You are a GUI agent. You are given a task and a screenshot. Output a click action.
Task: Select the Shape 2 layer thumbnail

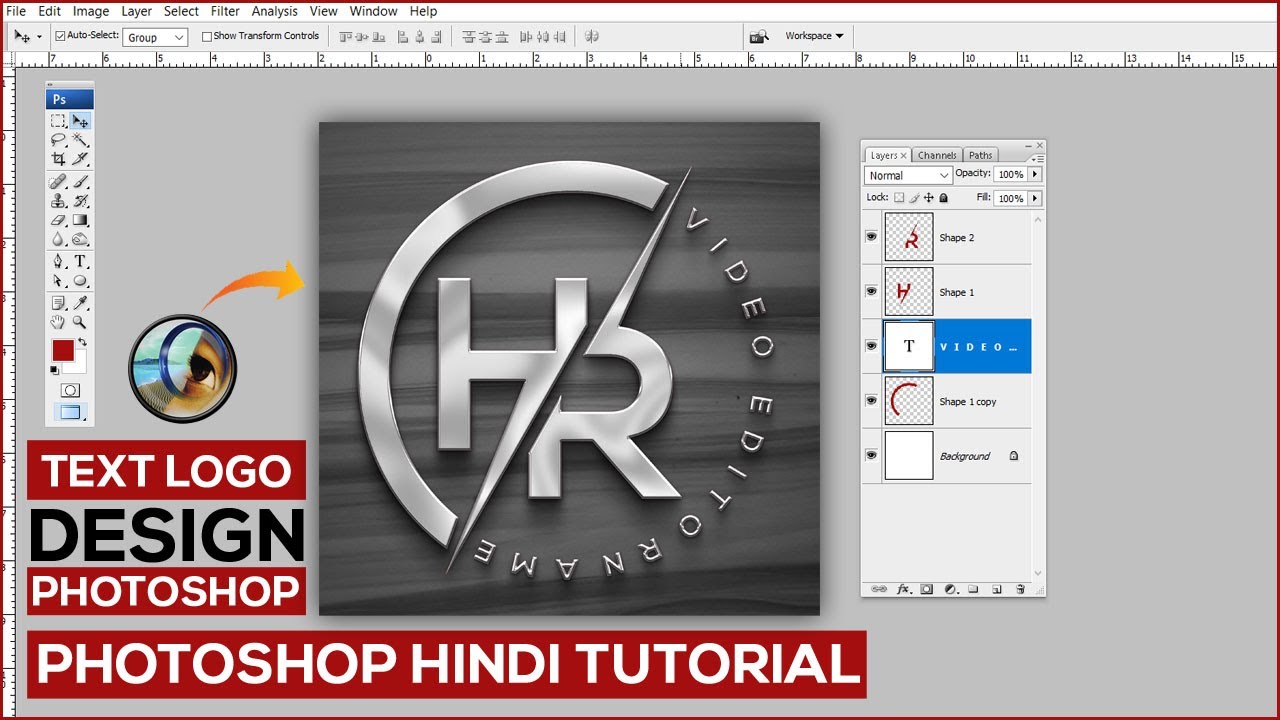[x=909, y=238]
